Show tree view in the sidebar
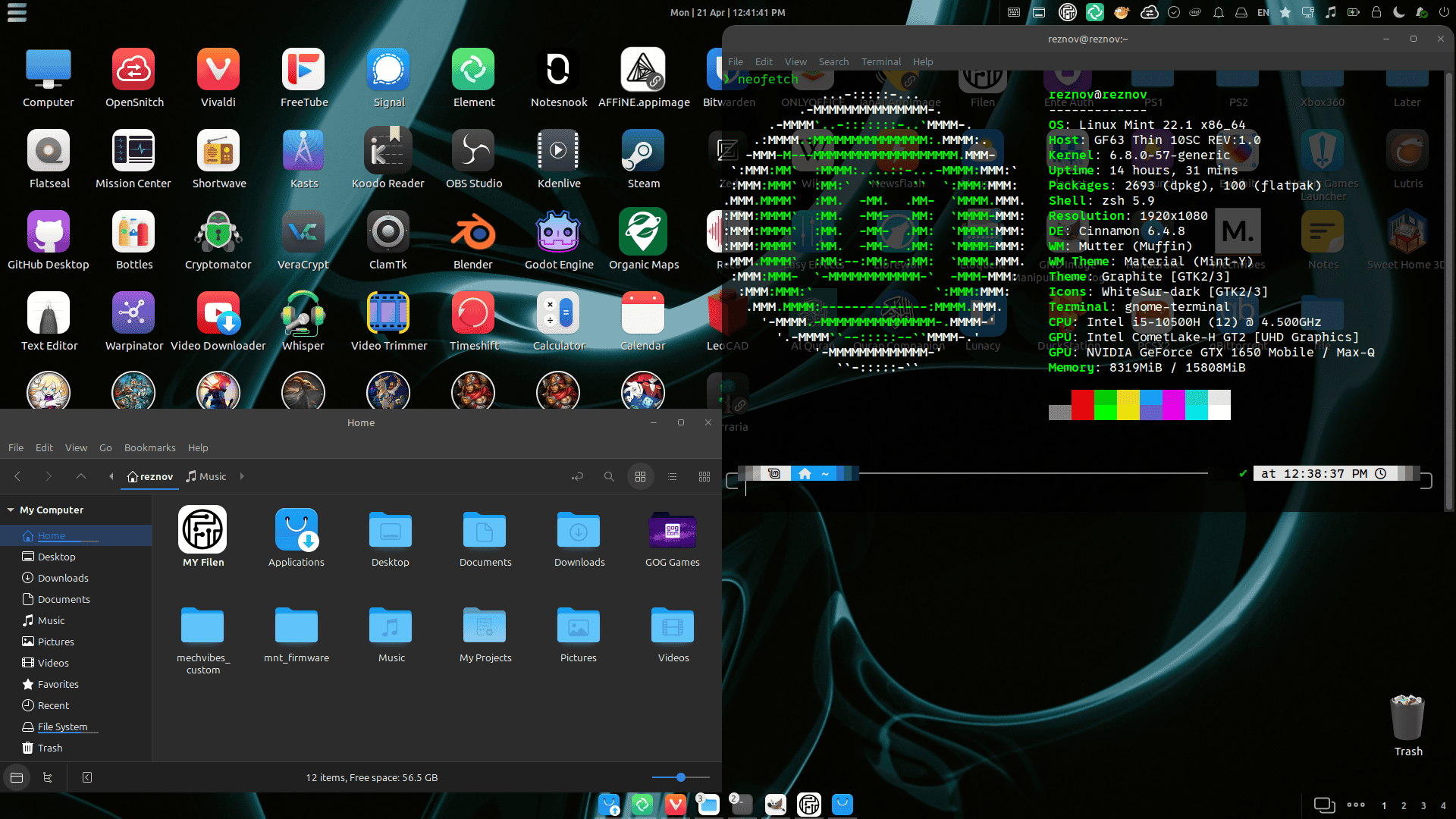The height and width of the screenshot is (819, 1456). [x=48, y=777]
